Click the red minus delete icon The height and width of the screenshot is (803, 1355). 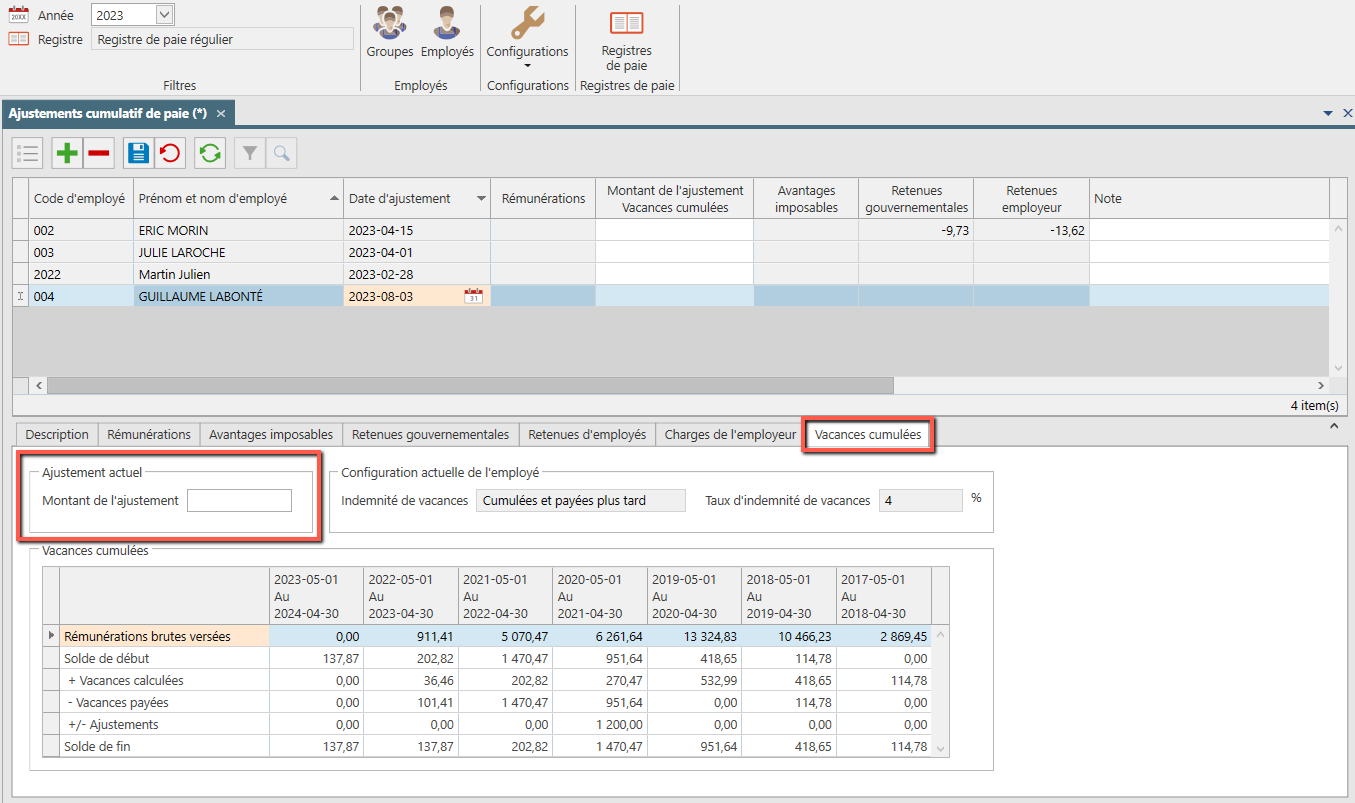[98, 153]
